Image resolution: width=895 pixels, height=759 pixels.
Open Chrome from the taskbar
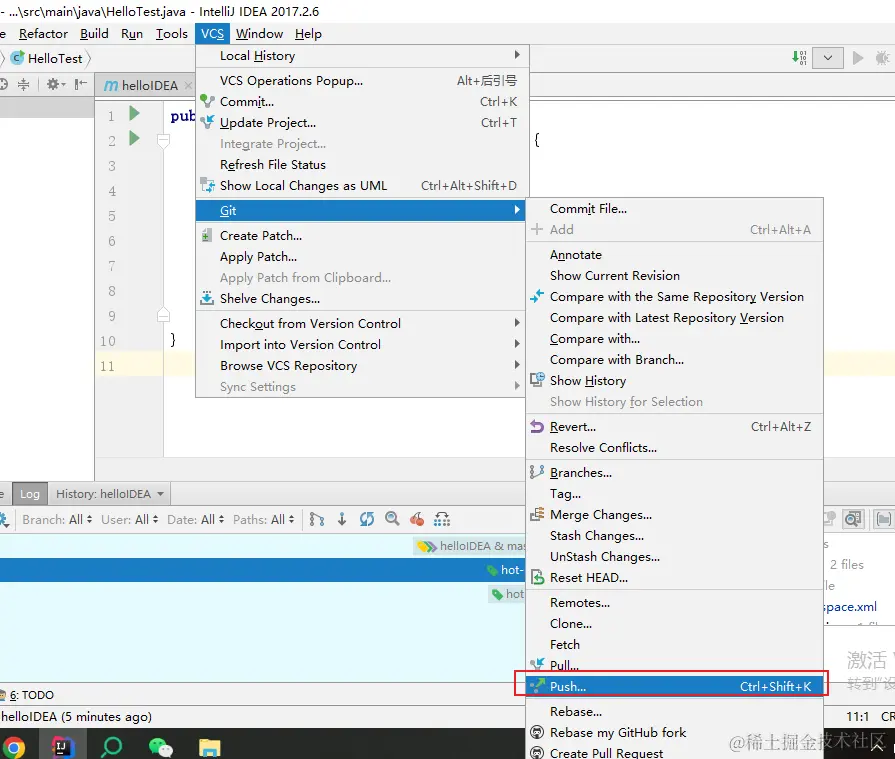point(14,747)
